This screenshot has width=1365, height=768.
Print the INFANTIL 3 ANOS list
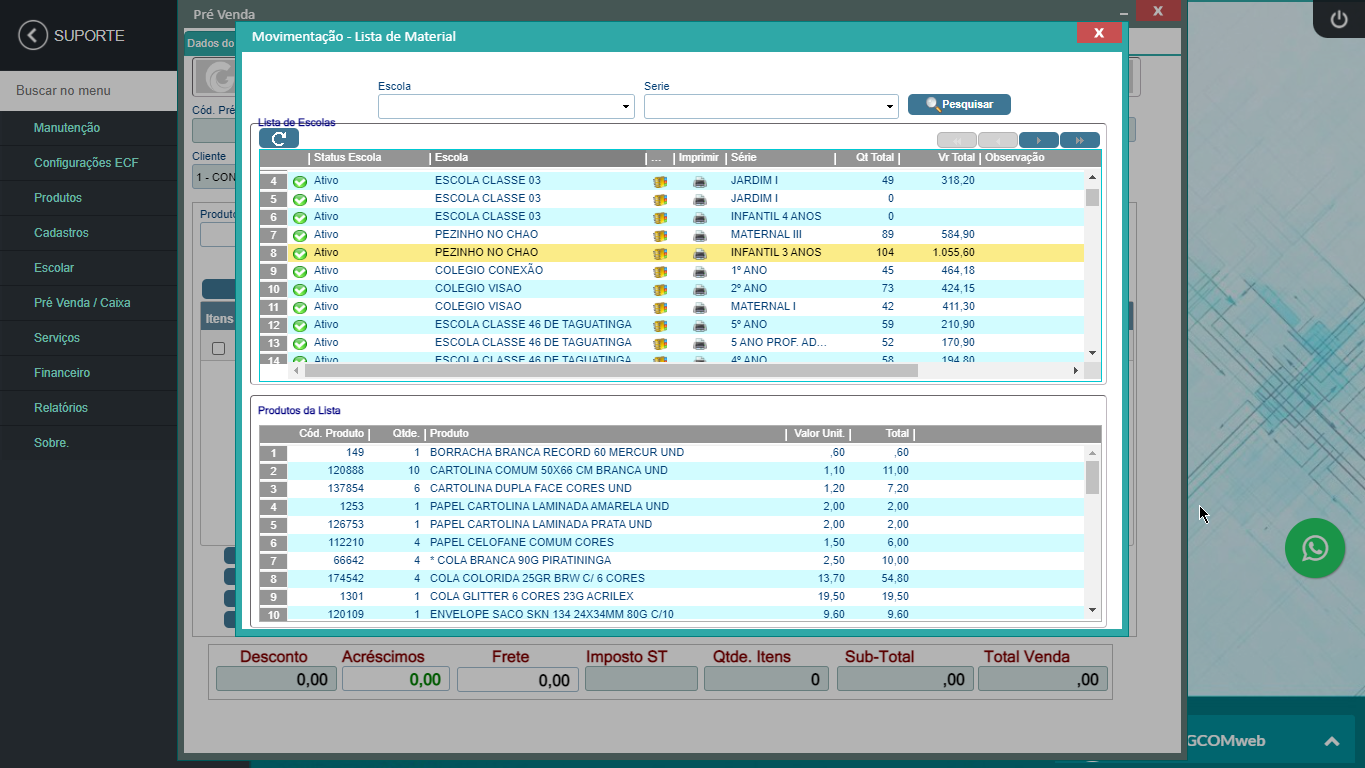tap(700, 253)
